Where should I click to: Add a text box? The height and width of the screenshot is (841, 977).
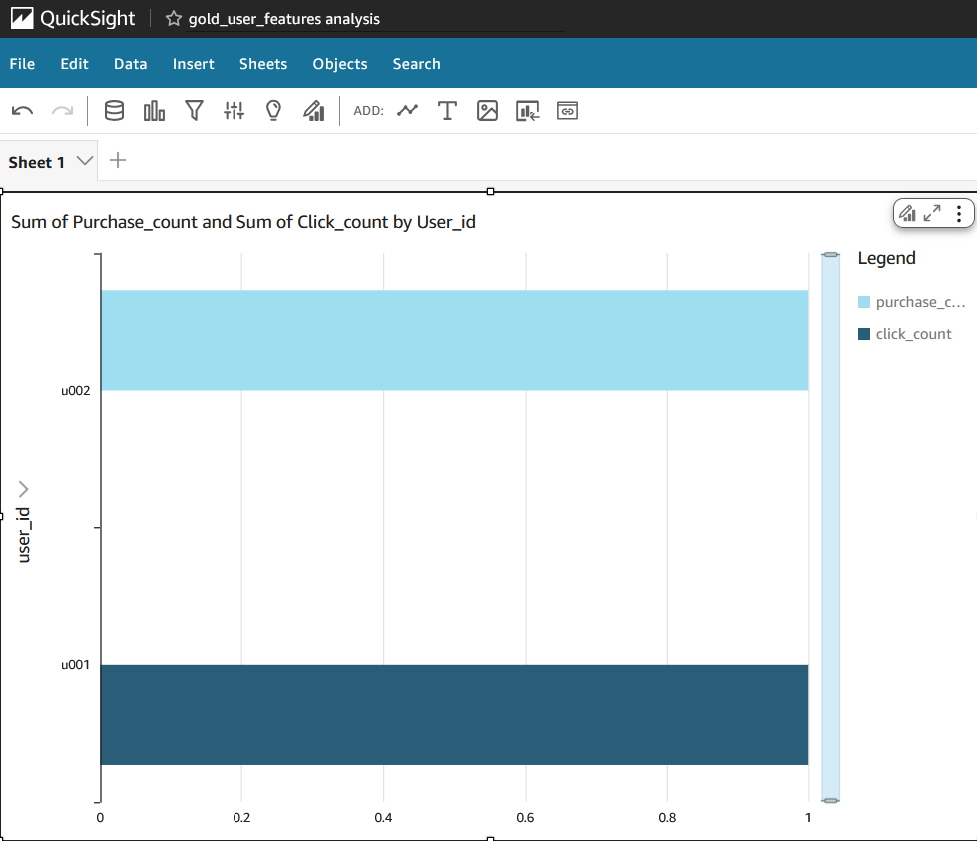[447, 111]
